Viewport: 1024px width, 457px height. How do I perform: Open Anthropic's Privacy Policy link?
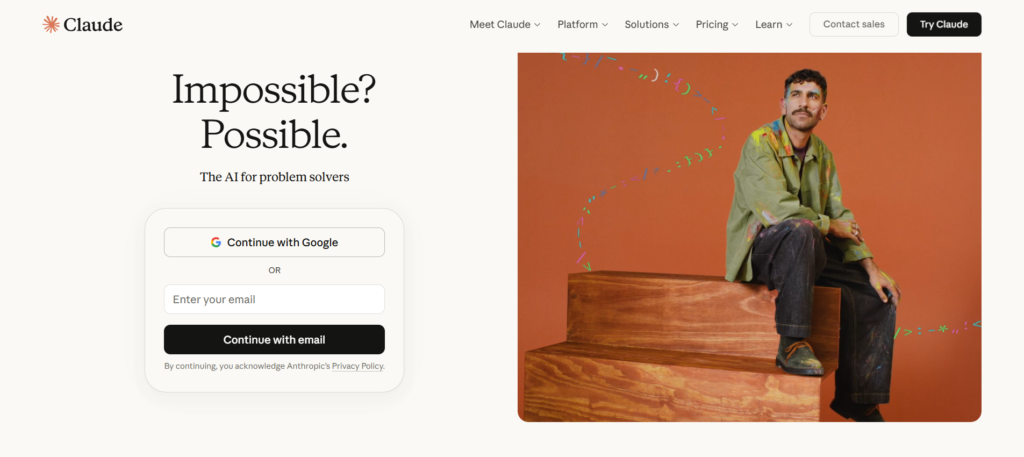pos(357,366)
